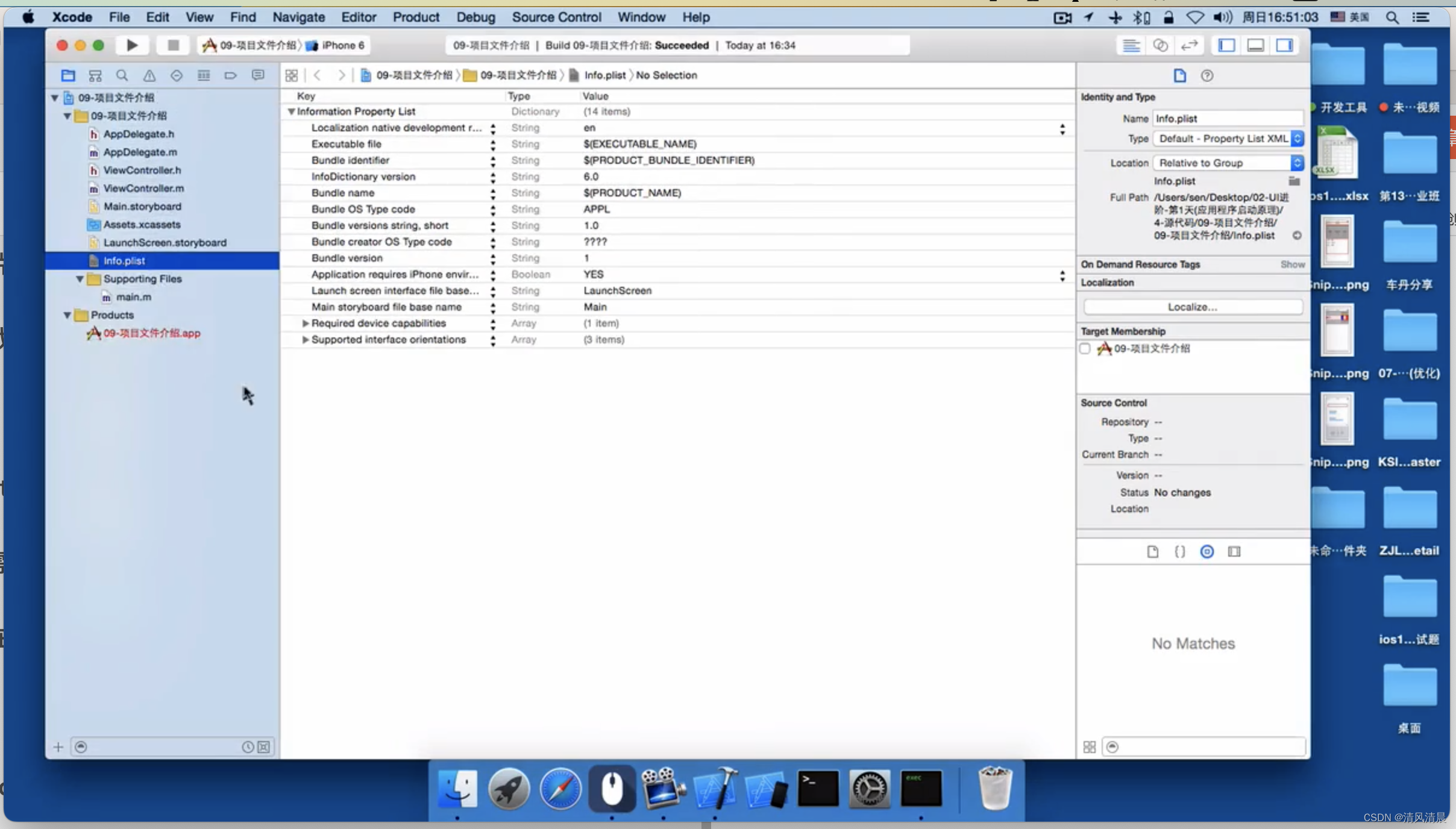The width and height of the screenshot is (1456, 829).
Task: Run the project with the Play button
Action: click(132, 45)
